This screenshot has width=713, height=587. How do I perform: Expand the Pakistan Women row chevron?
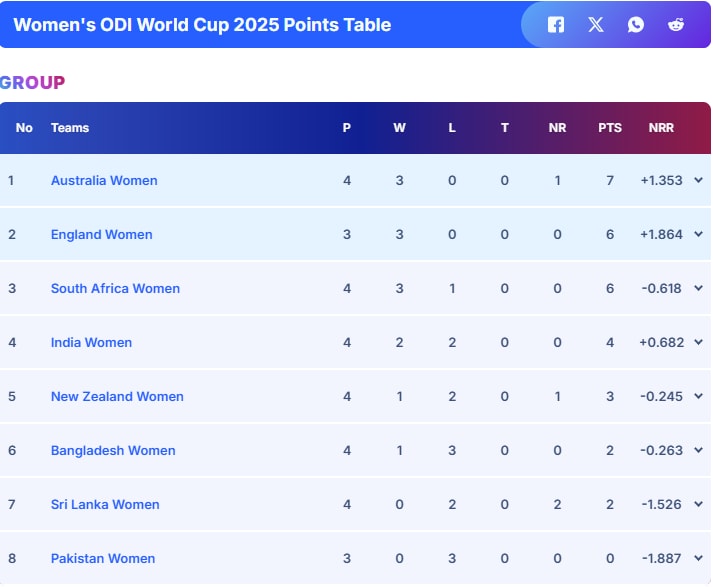[698, 558]
